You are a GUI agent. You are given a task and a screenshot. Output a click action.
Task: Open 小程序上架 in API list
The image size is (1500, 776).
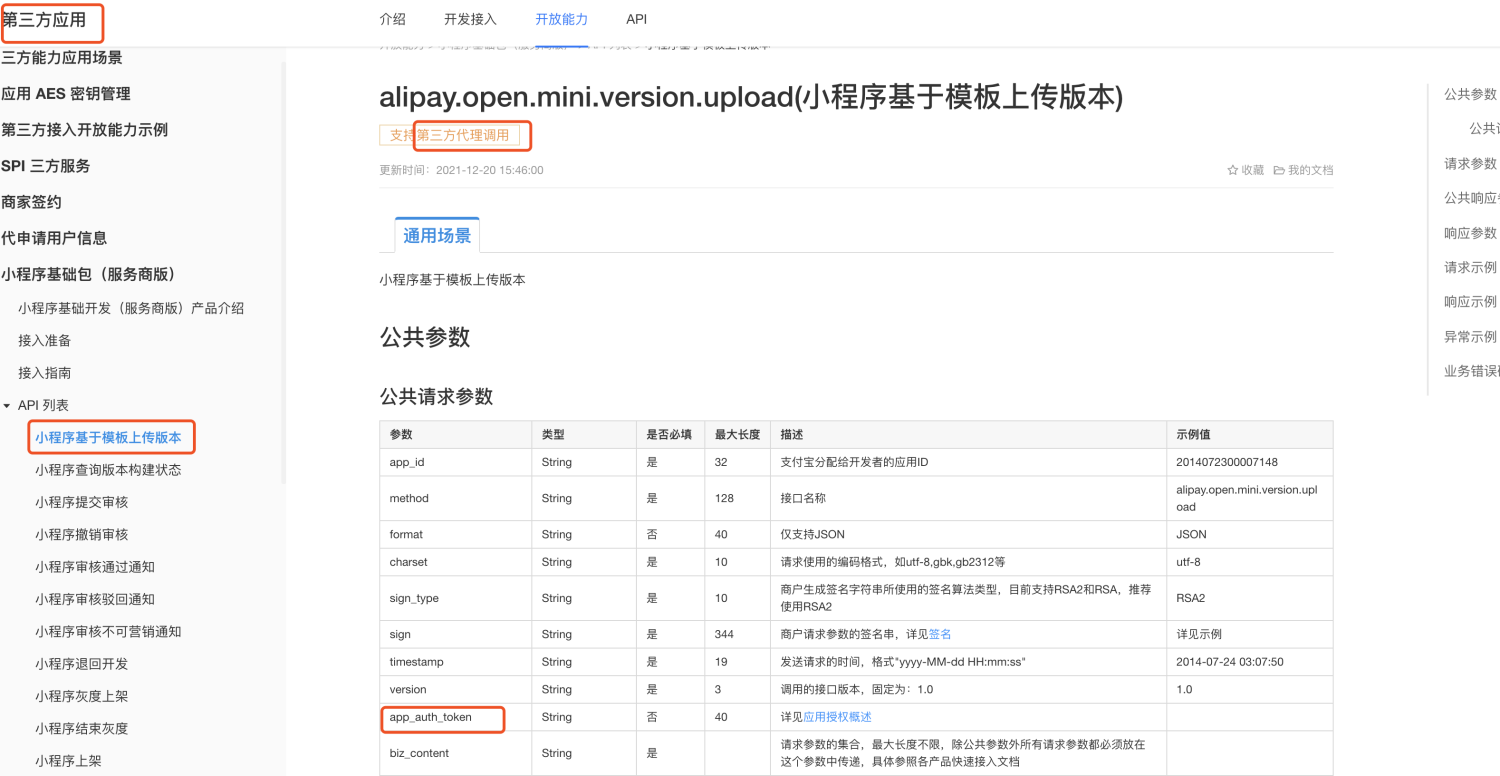pyautogui.click(x=68, y=761)
